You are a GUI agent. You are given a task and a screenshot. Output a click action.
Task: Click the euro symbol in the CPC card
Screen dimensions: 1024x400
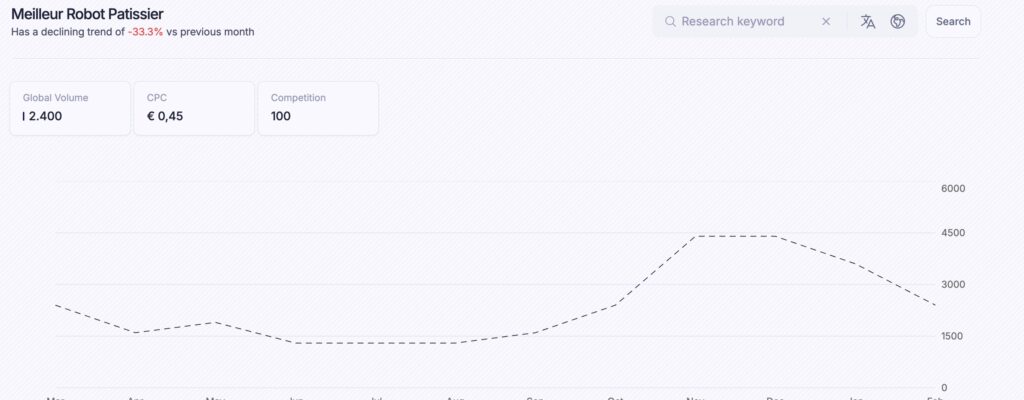point(151,116)
